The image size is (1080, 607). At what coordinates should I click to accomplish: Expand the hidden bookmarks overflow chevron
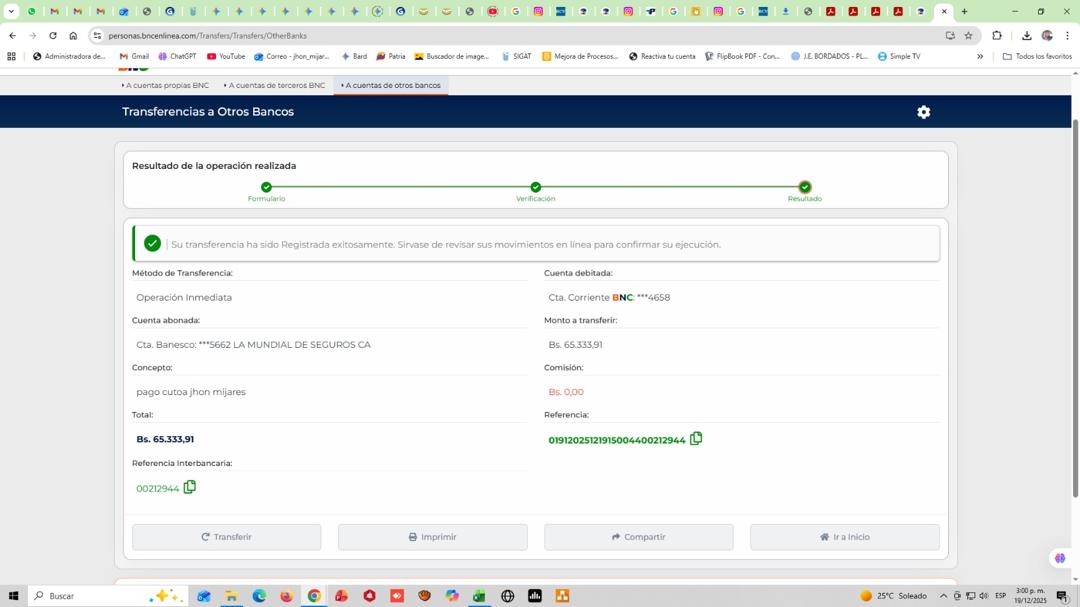980,56
